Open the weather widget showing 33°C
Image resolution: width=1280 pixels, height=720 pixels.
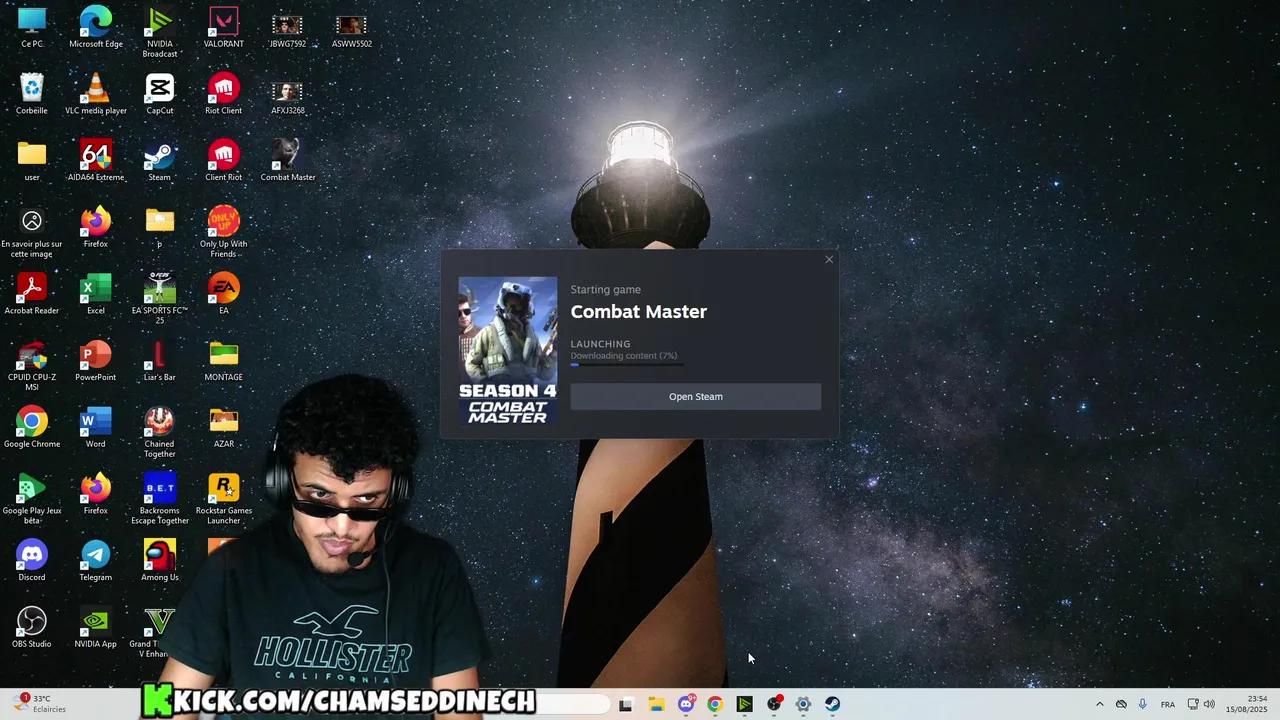pos(42,704)
